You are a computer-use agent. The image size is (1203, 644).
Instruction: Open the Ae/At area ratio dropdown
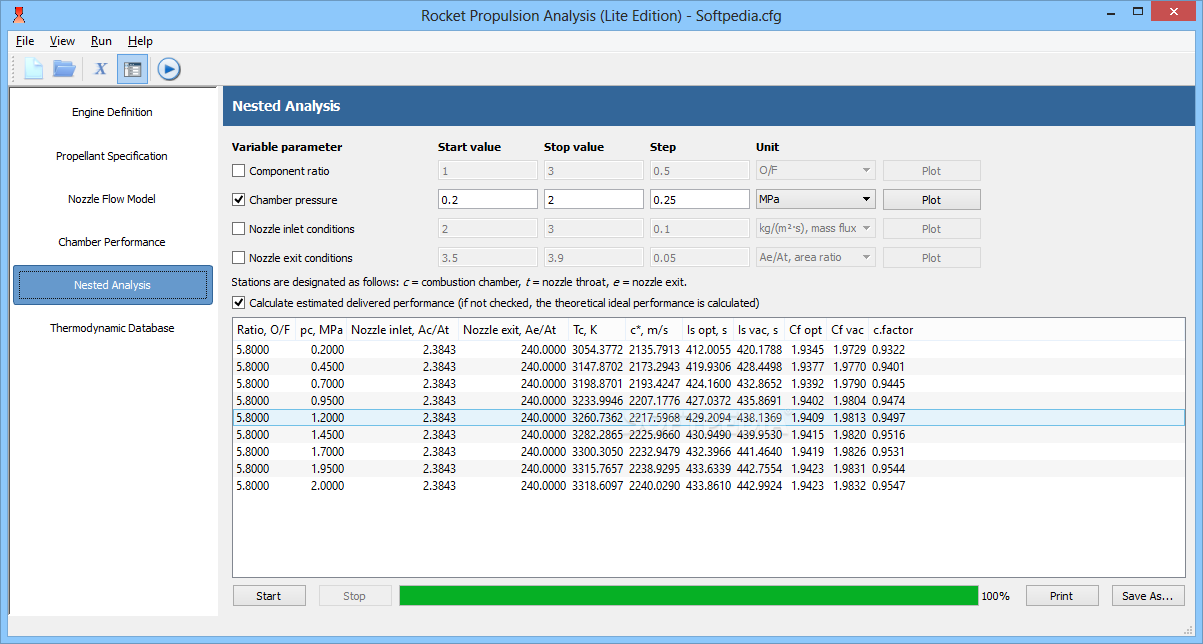[816, 258]
